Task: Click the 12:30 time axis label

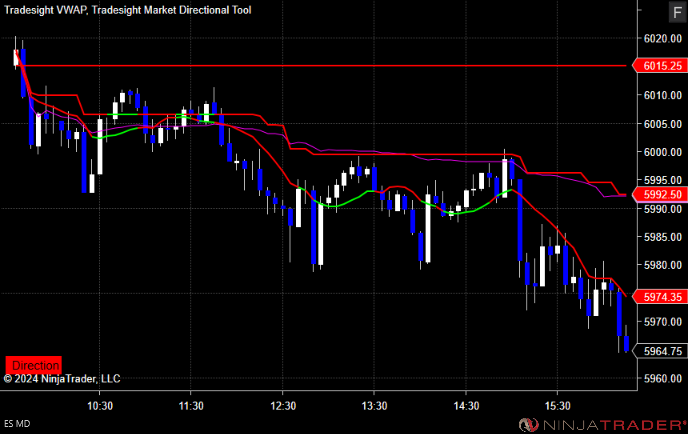Action: [283, 406]
